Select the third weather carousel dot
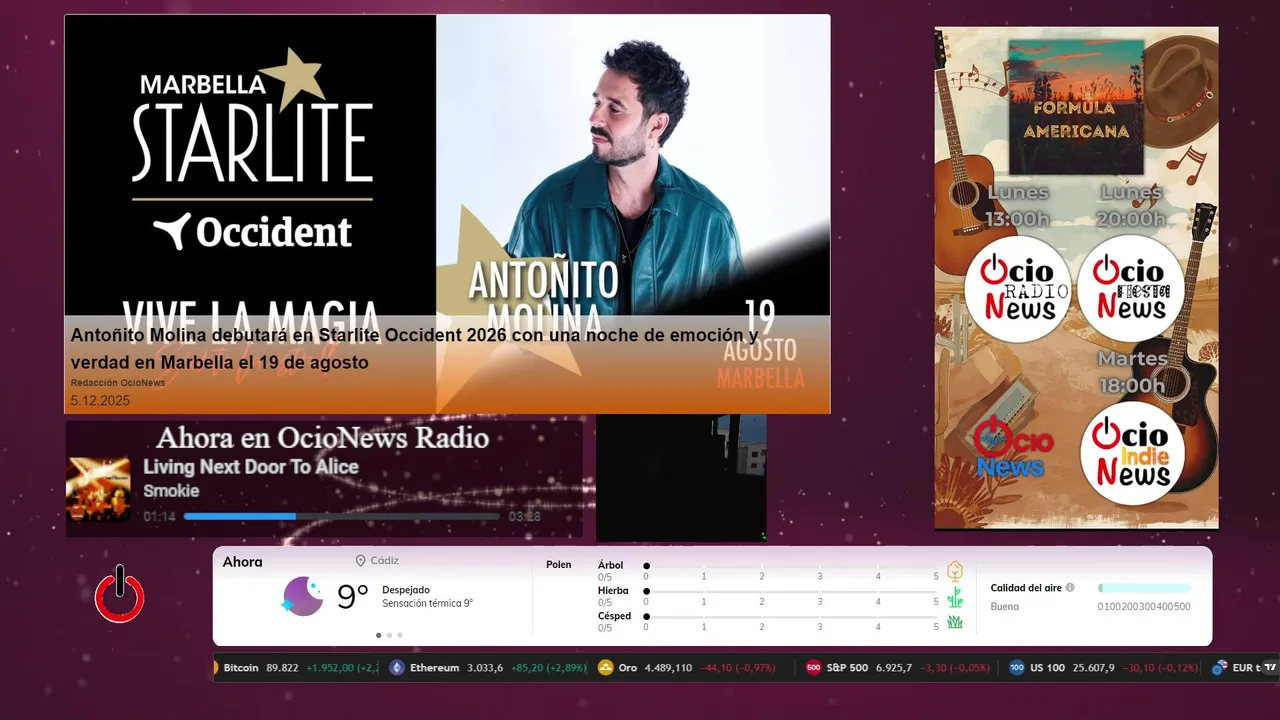This screenshot has width=1280, height=720. [400, 635]
